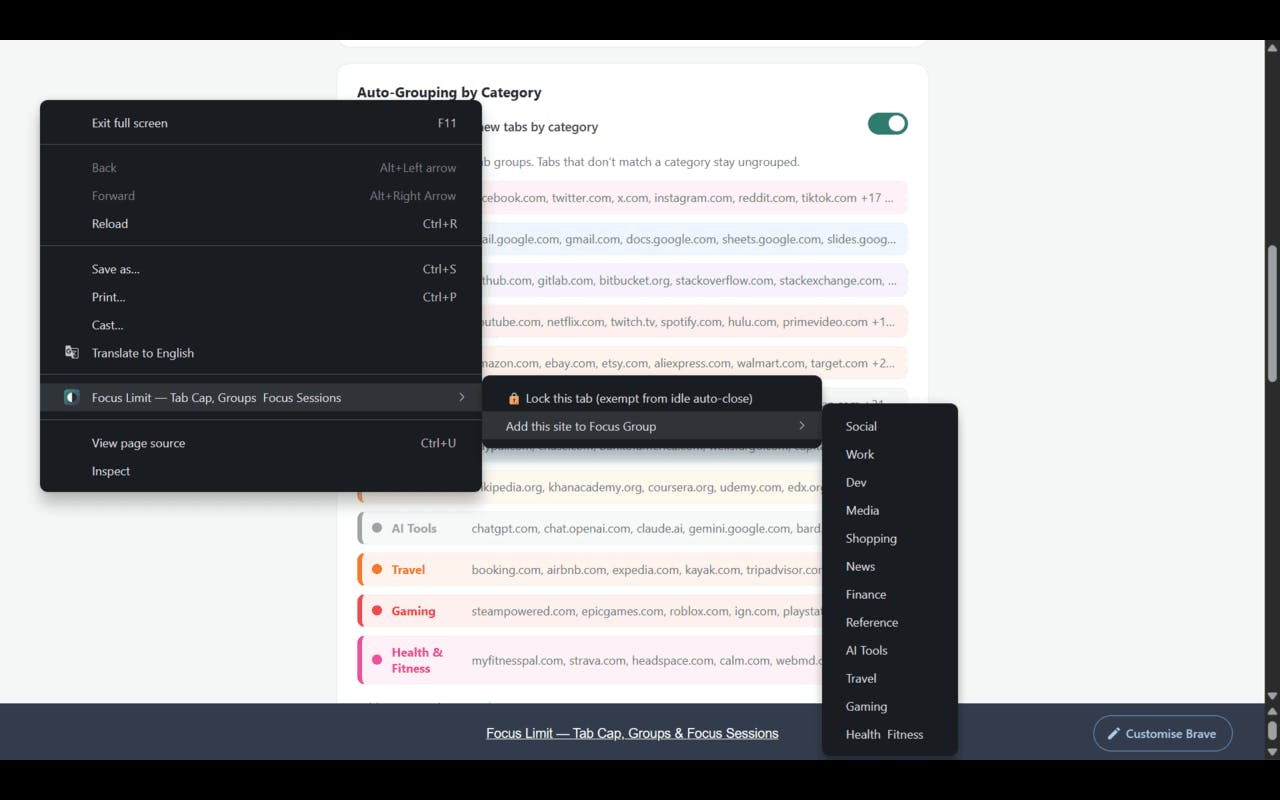The image size is (1280, 800).
Task: Choose Health Fitness focus group
Action: 890,734
